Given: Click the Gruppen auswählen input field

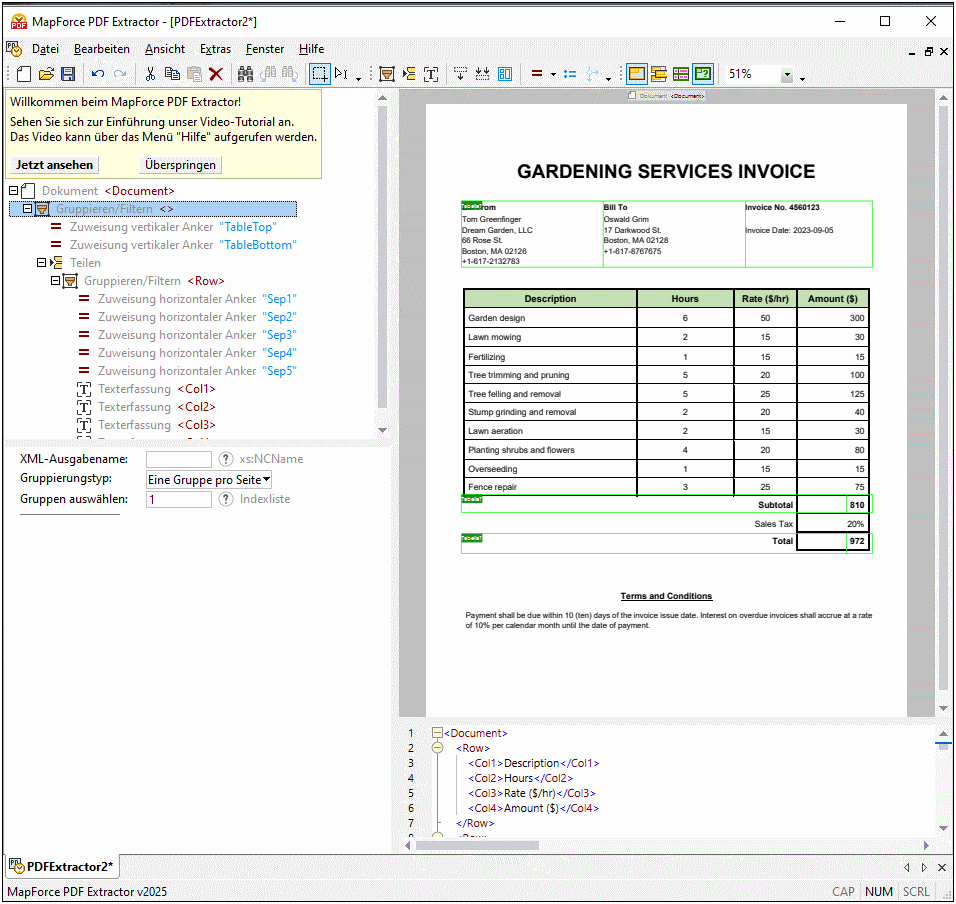Looking at the screenshot, I should [179, 499].
